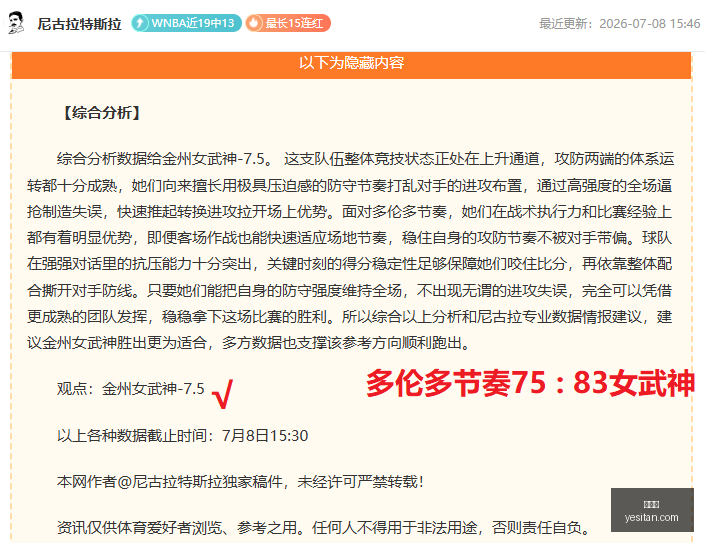Click the lightning icon in WNBA badge
The height and width of the screenshot is (543, 705).
pos(140,23)
